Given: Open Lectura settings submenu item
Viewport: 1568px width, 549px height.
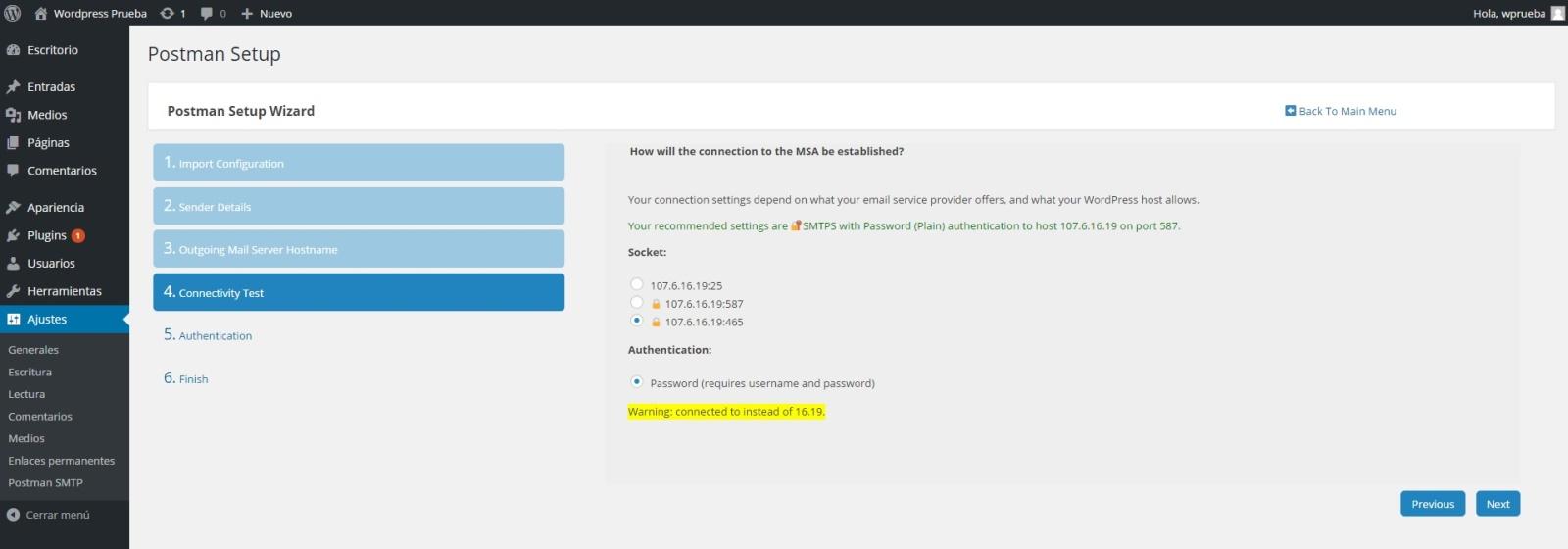Looking at the screenshot, I should point(26,394).
